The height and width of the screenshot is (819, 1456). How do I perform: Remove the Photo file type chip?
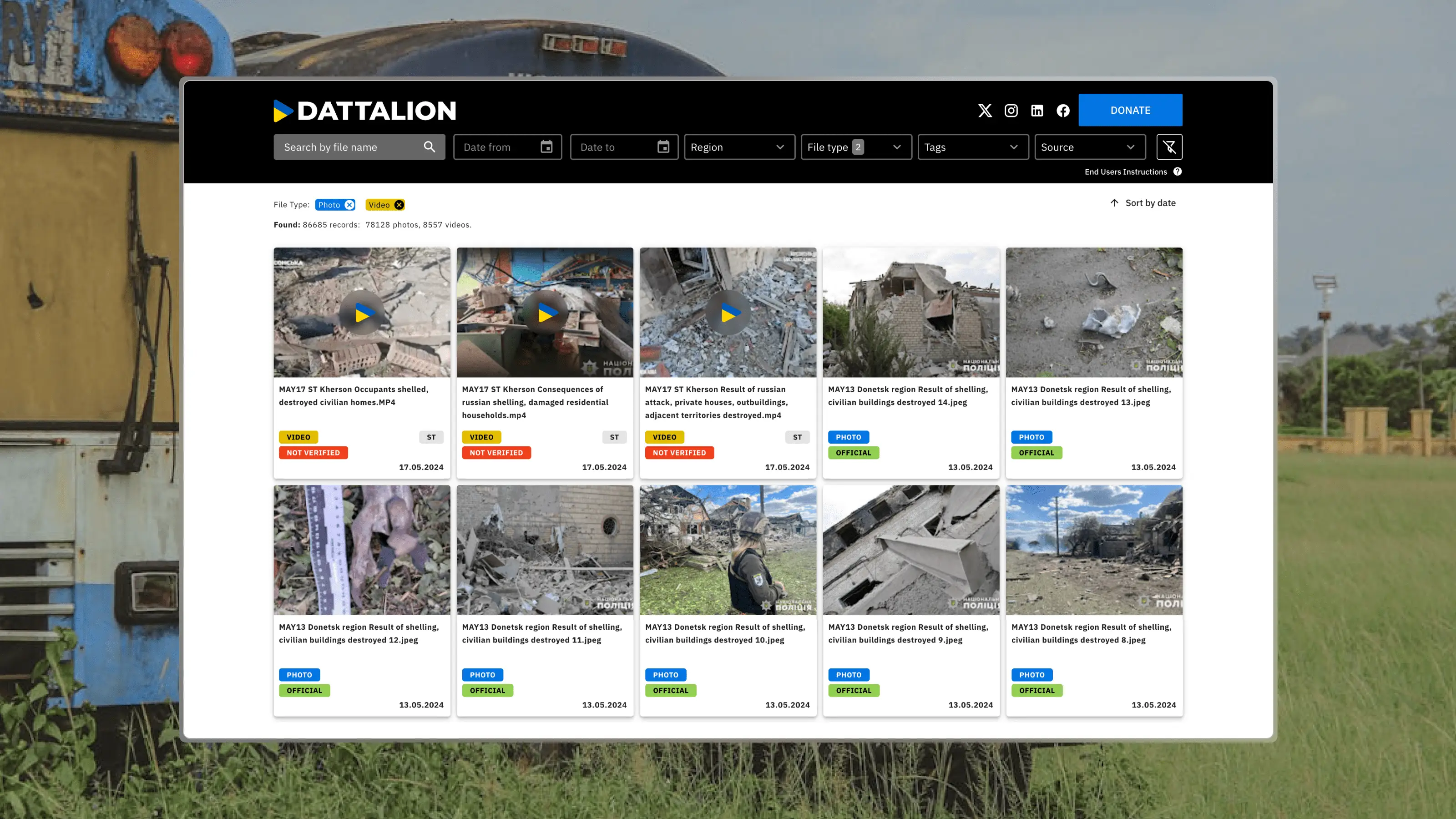click(x=349, y=205)
